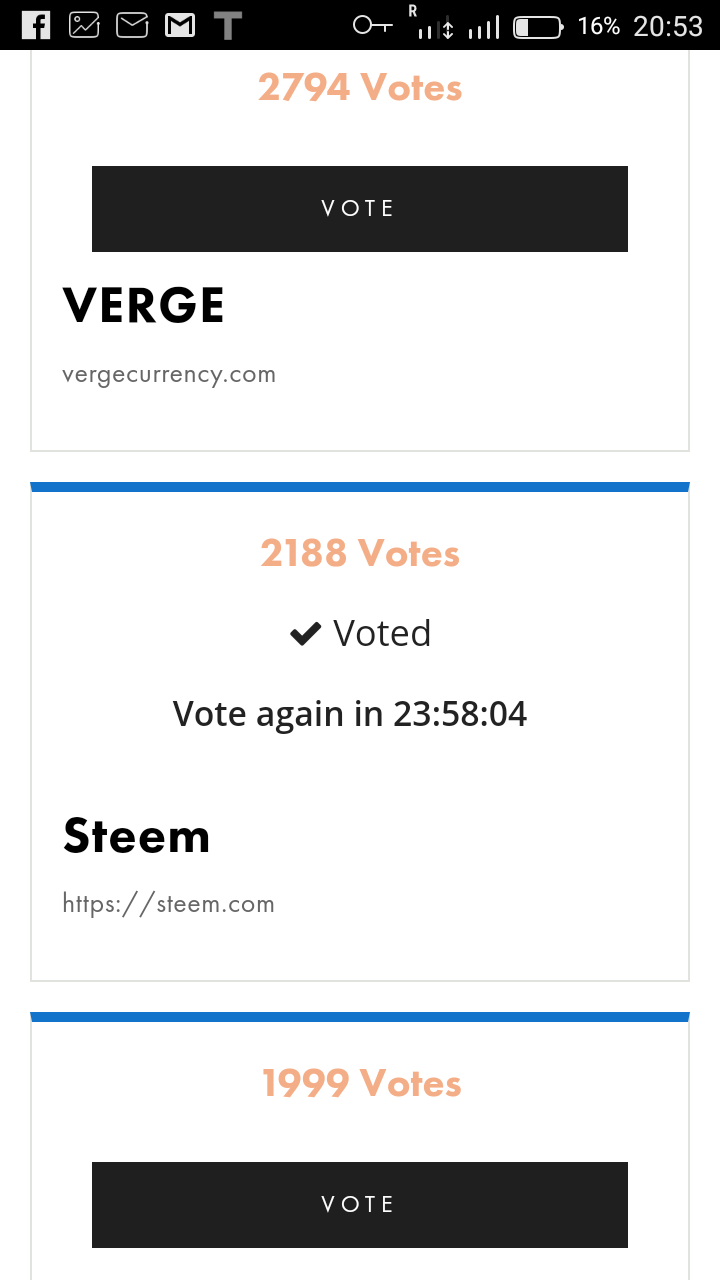720x1280 pixels.
Task: Tap the VERGE heading
Action: (x=144, y=306)
